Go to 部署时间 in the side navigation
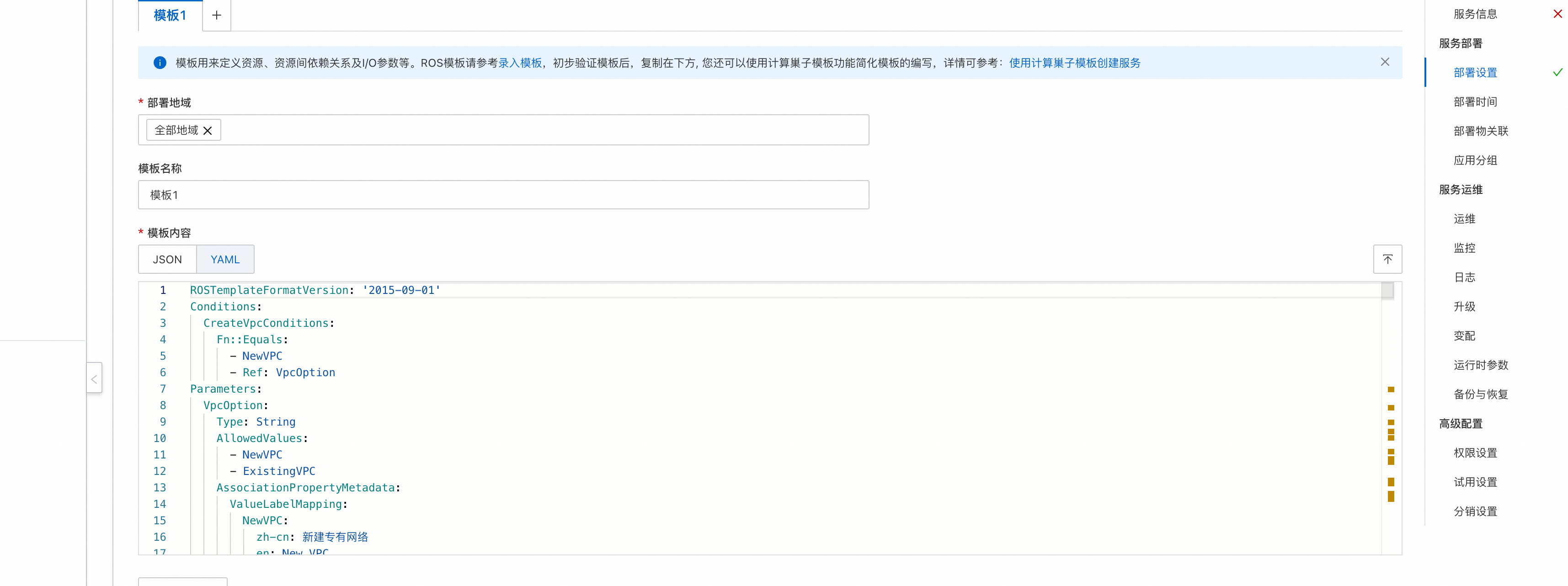 (1475, 101)
